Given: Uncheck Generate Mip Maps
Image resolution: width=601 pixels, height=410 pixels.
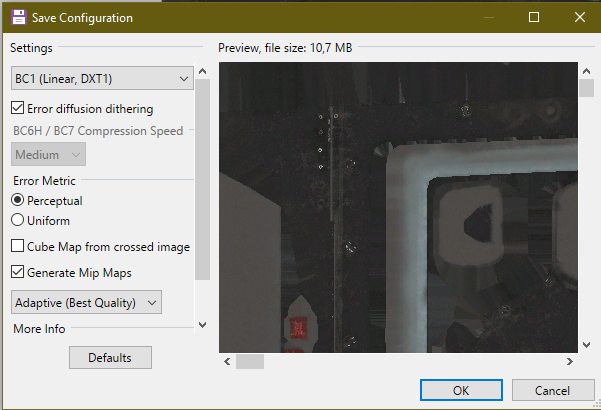Looking at the screenshot, I should click(x=17, y=272).
